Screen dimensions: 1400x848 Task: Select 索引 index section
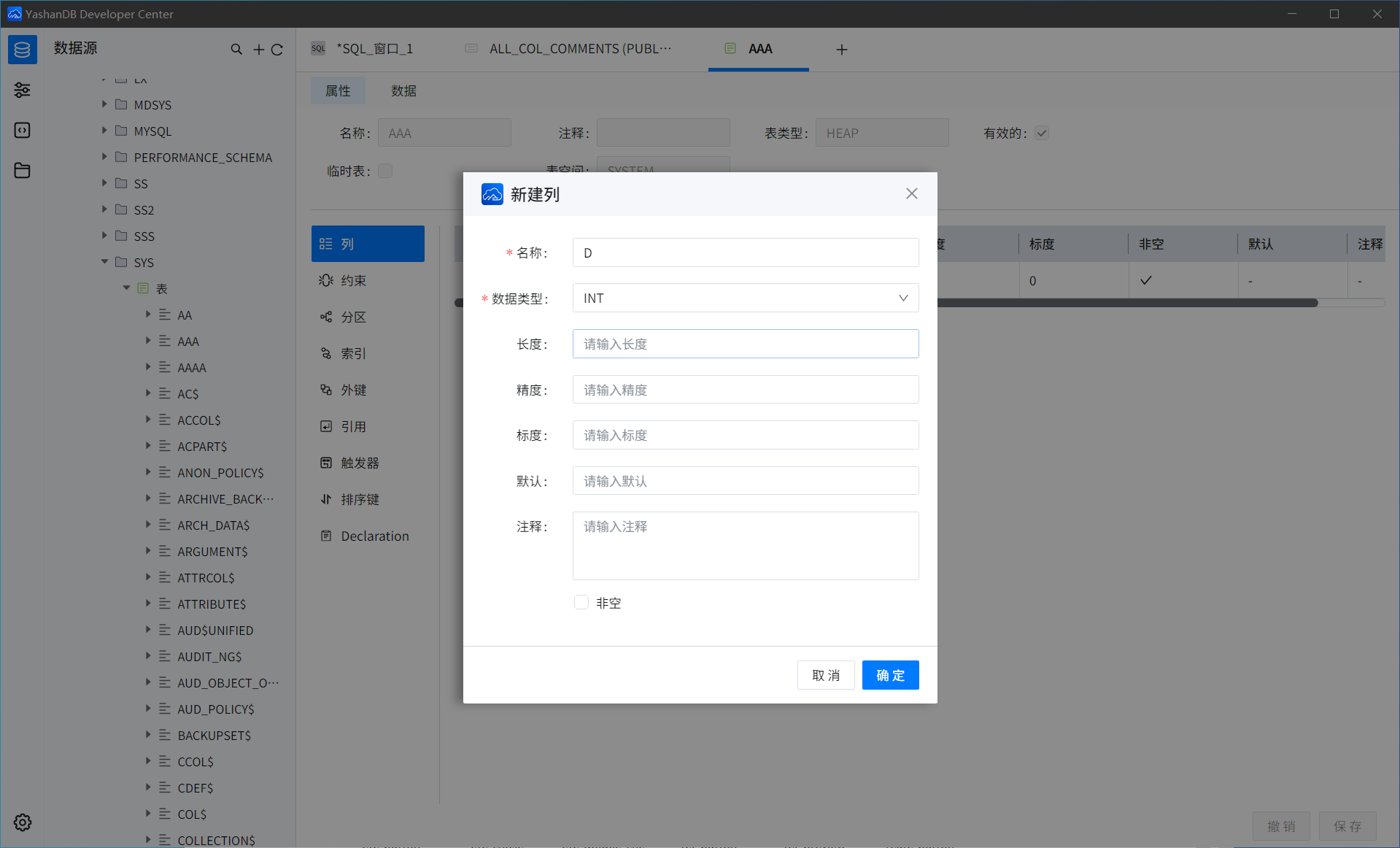pos(368,353)
